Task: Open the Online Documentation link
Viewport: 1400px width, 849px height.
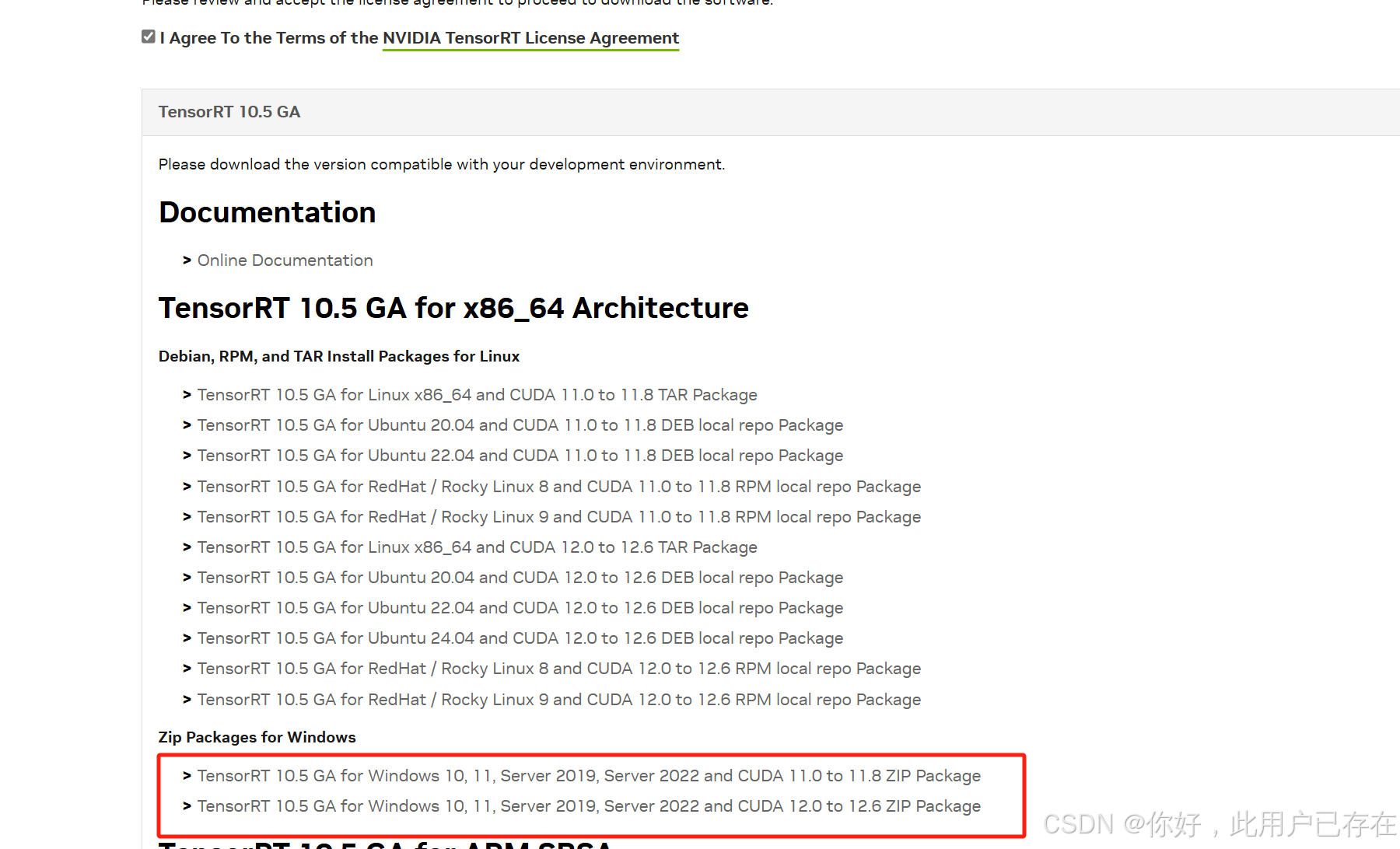Action: [x=285, y=260]
